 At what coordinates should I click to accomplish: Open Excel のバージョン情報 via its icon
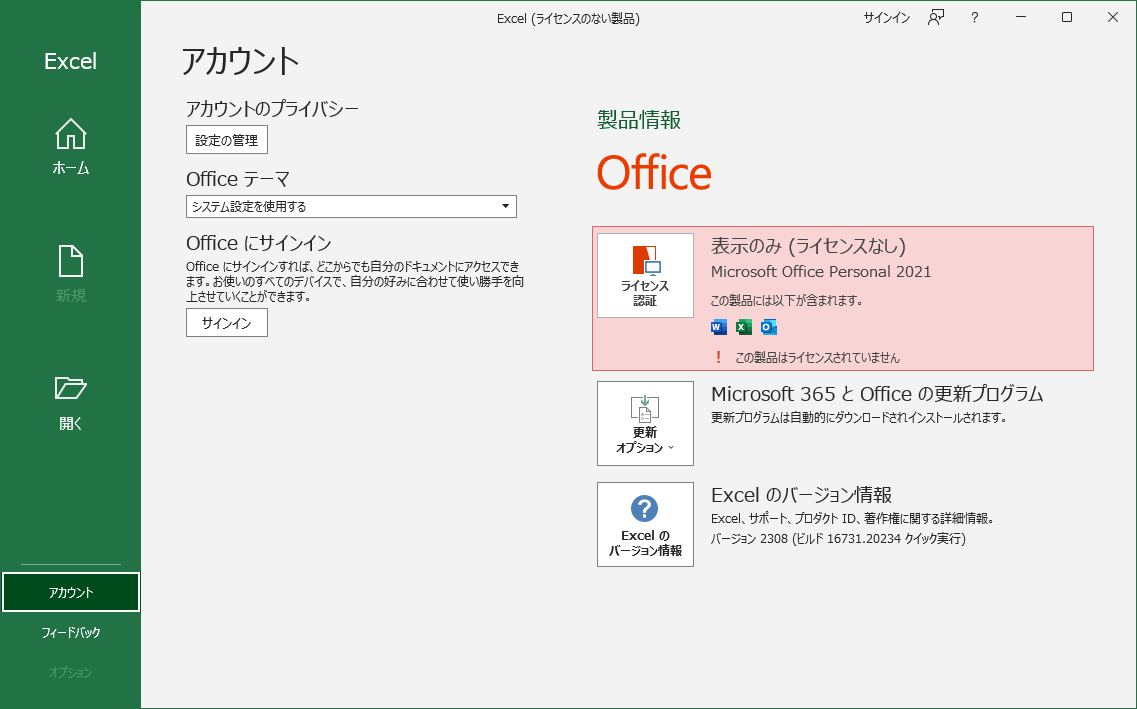click(x=645, y=524)
